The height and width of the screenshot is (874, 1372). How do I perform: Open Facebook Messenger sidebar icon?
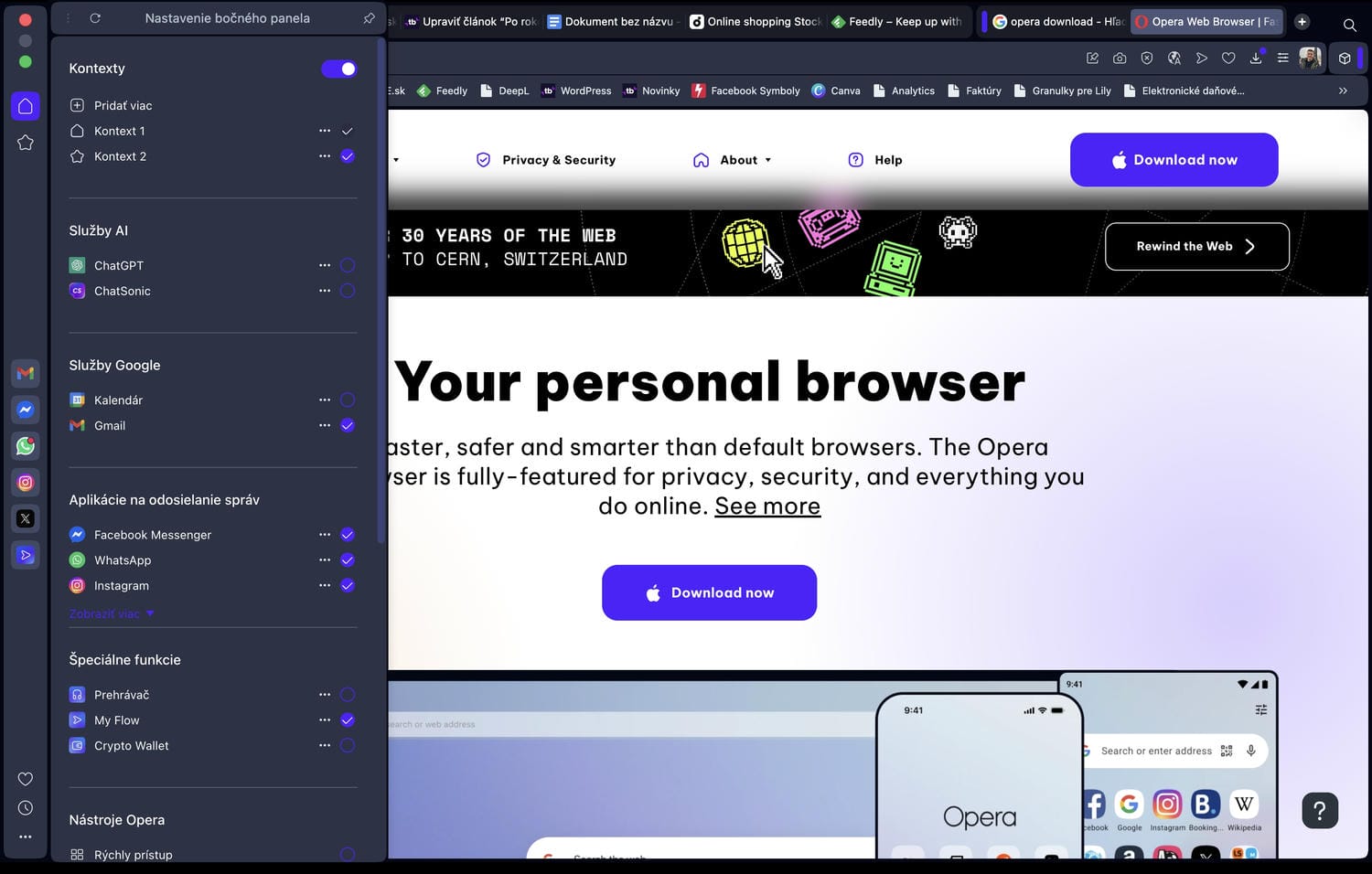[x=26, y=410]
